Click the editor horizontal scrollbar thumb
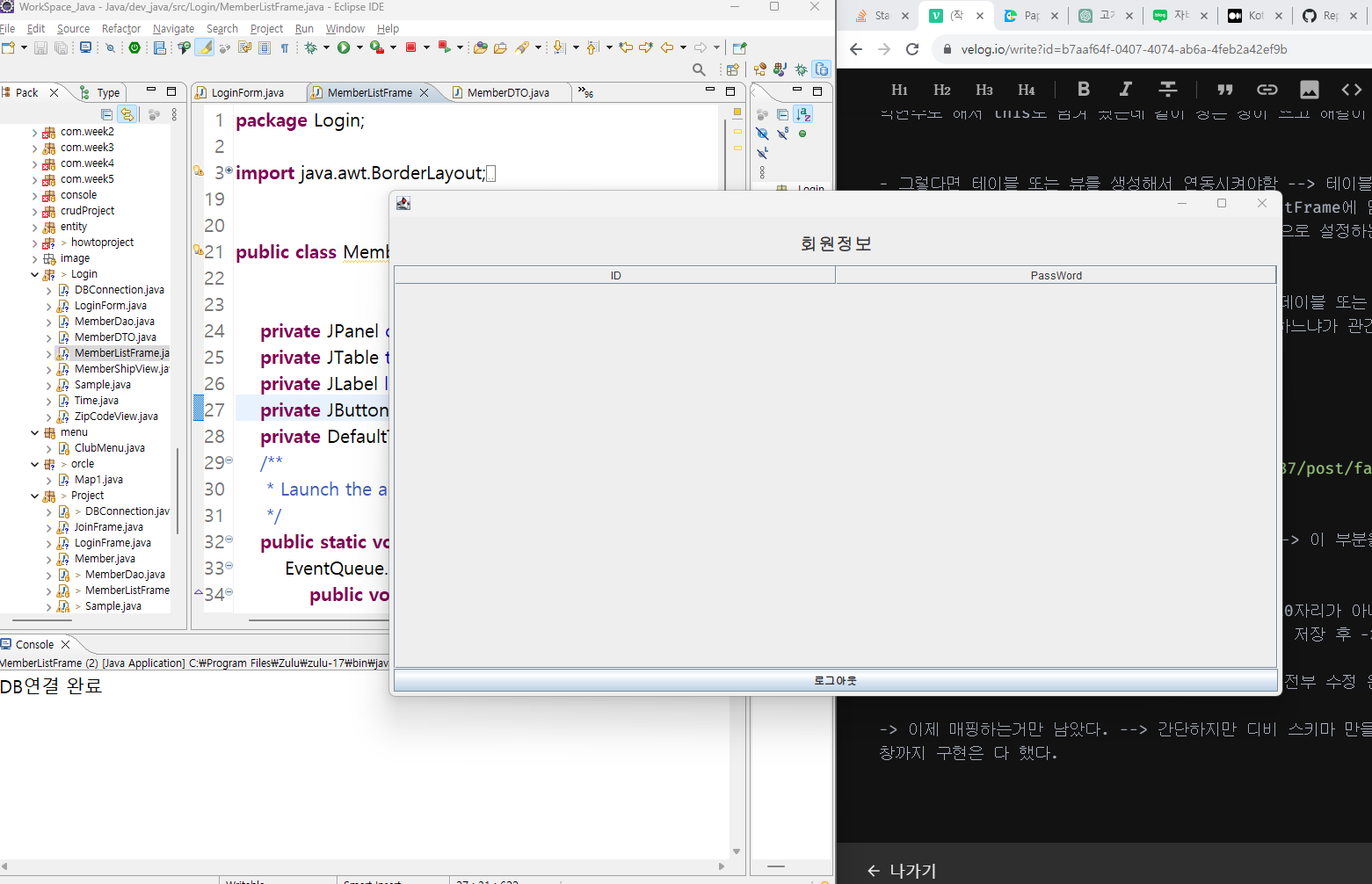The height and width of the screenshot is (884, 1372). [318, 620]
